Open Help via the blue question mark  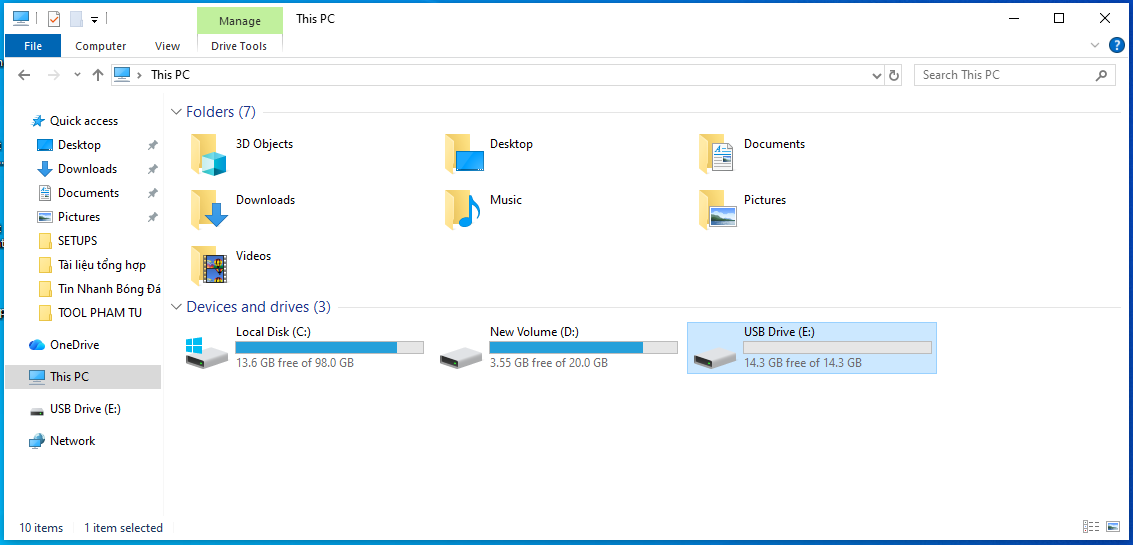[1117, 45]
